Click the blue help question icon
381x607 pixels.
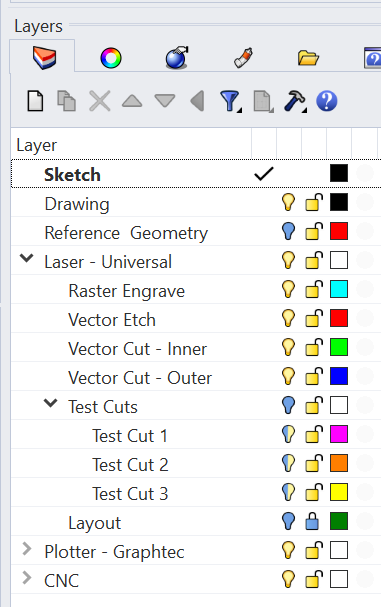click(327, 101)
